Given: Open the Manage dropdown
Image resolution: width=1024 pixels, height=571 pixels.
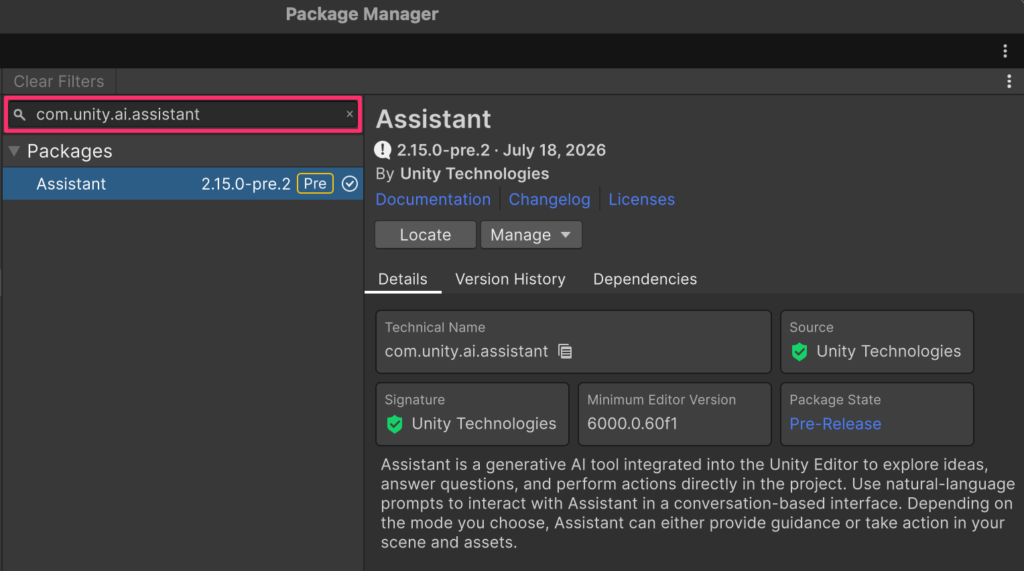Looking at the screenshot, I should click(531, 235).
